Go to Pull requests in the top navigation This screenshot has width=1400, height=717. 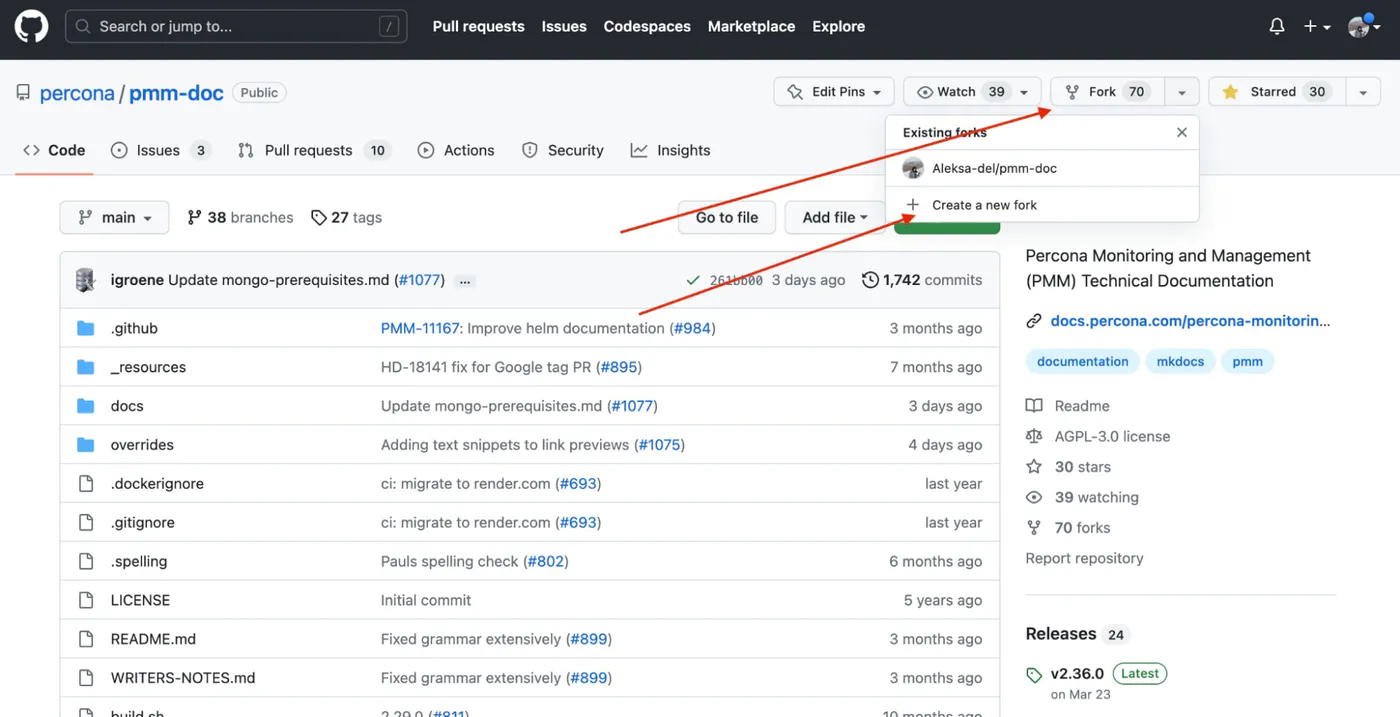(478, 27)
